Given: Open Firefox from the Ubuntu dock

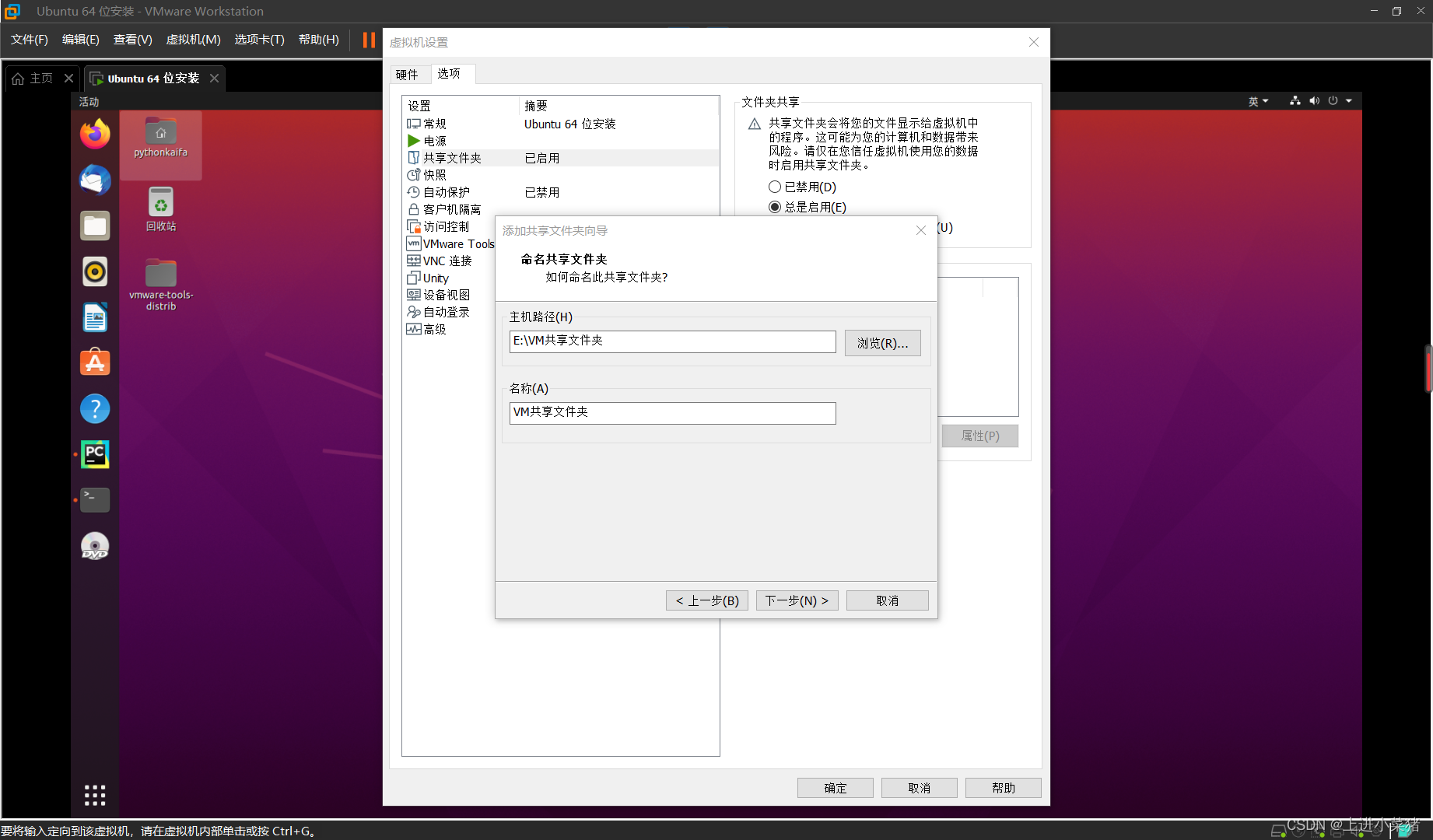Looking at the screenshot, I should 95,134.
